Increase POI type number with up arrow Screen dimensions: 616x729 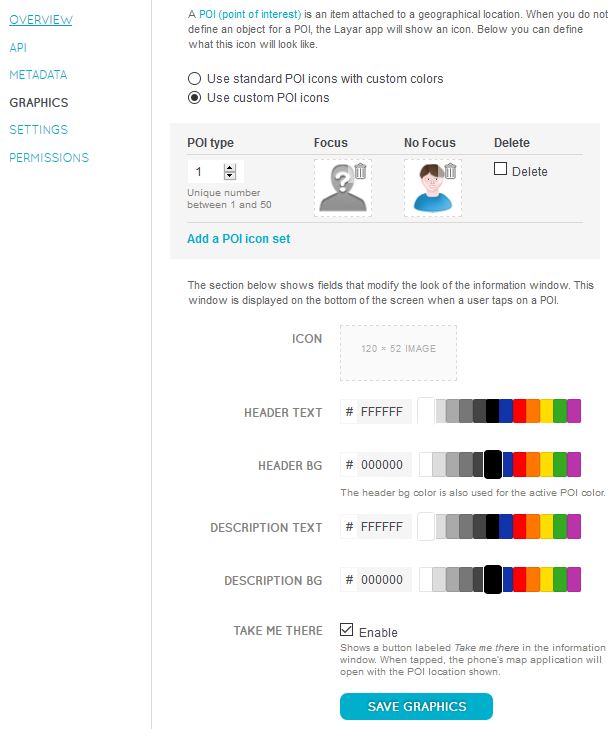tap(230, 167)
